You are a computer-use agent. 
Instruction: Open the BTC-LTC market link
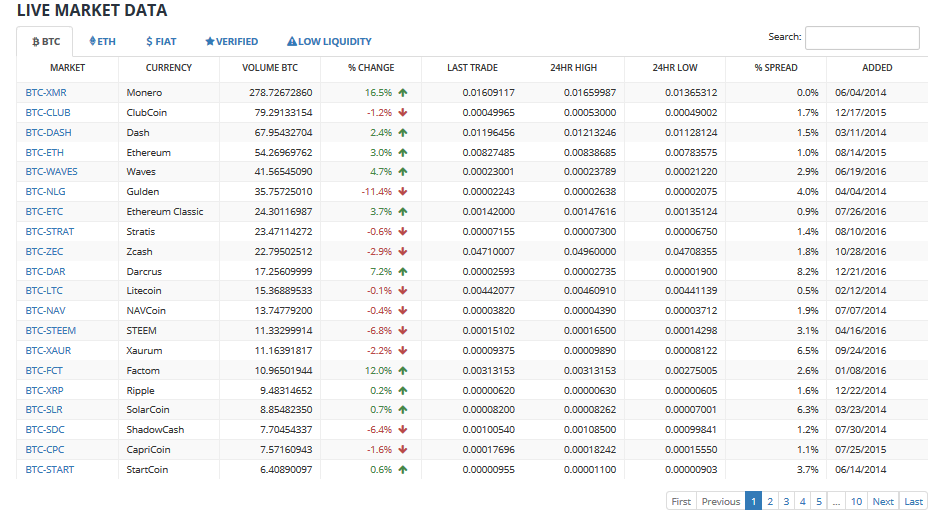click(44, 290)
